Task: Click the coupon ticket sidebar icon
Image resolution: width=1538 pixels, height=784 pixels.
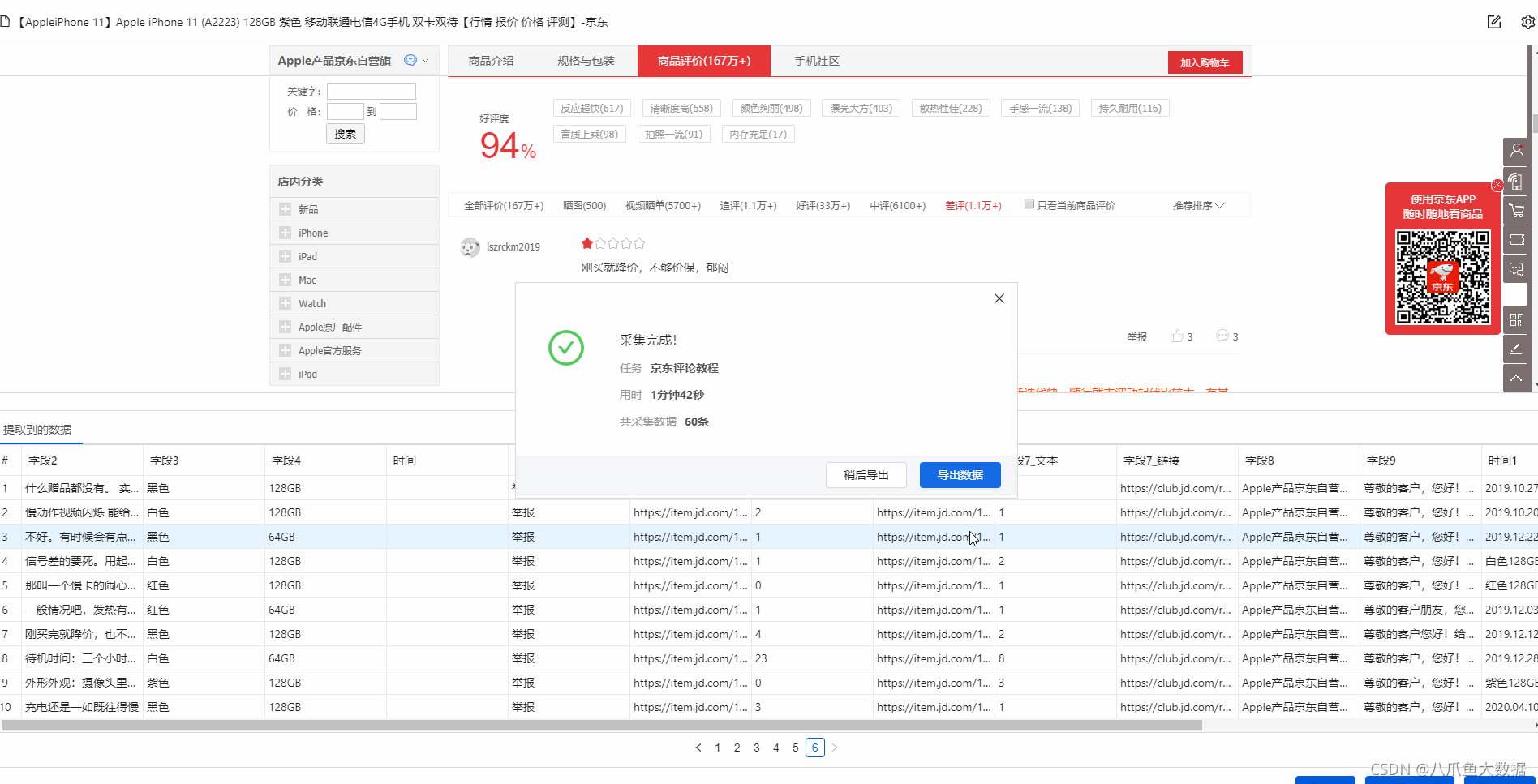Action: (1517, 240)
